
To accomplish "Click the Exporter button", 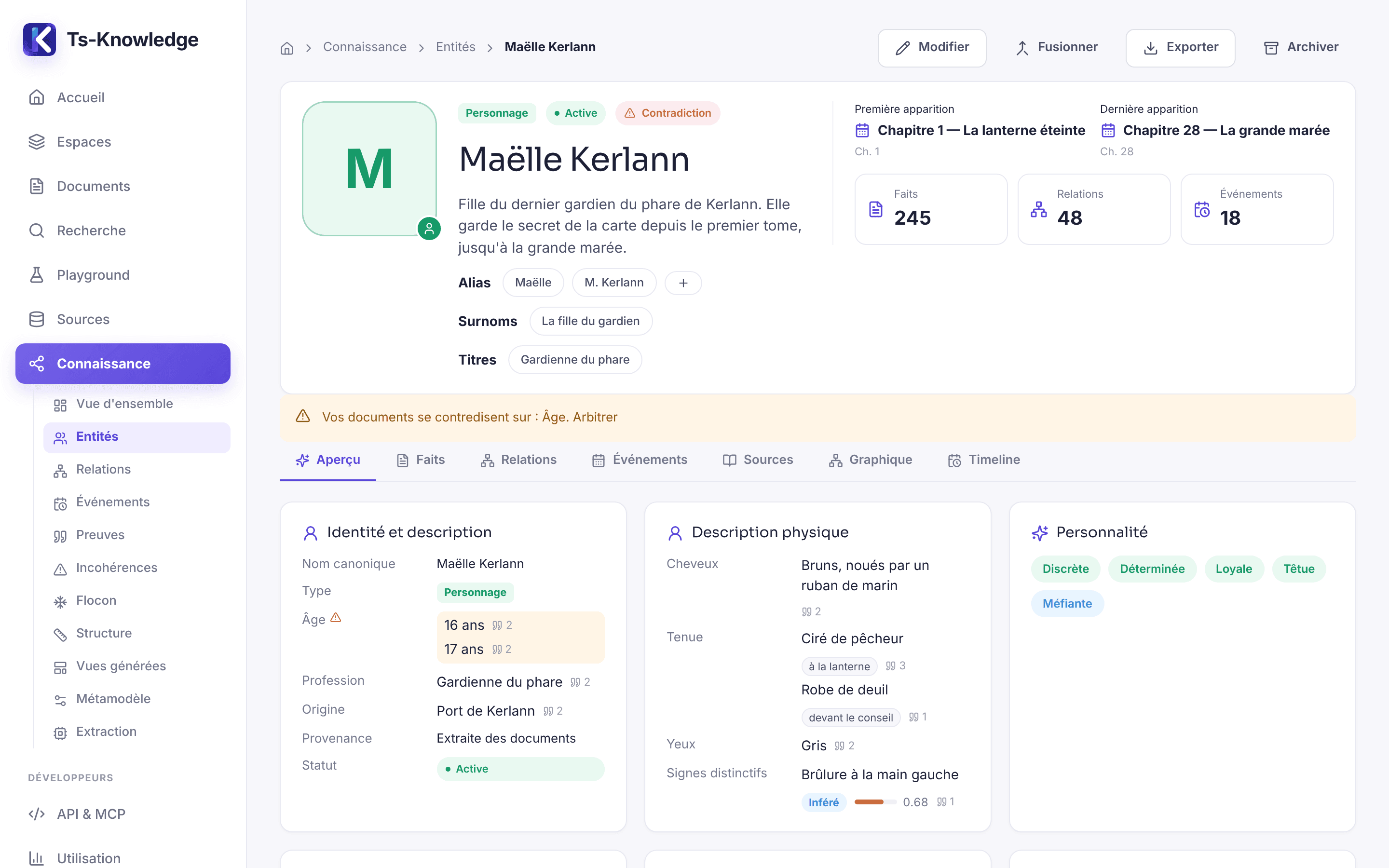I will tap(1180, 48).
